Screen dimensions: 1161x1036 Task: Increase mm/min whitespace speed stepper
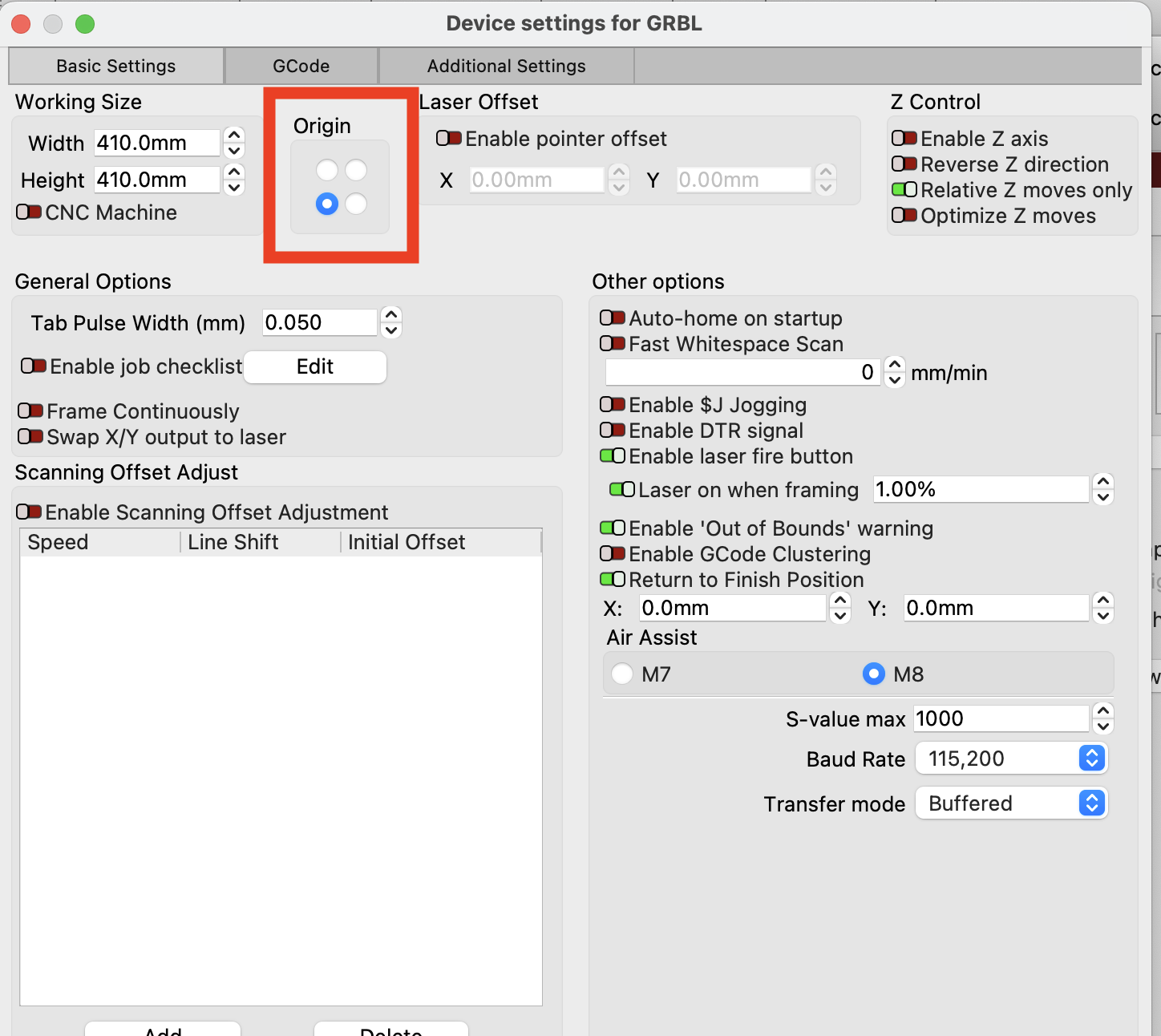[895, 364]
